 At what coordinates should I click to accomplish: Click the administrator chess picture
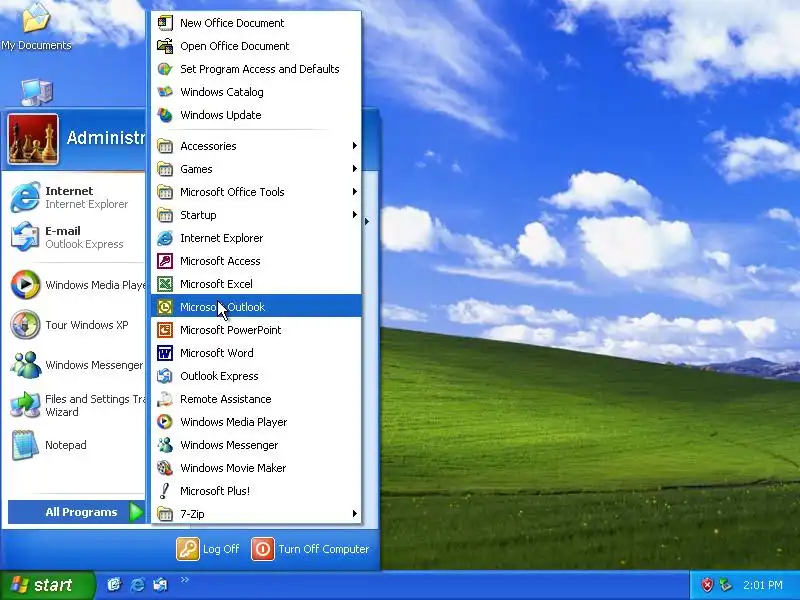tap(33, 139)
